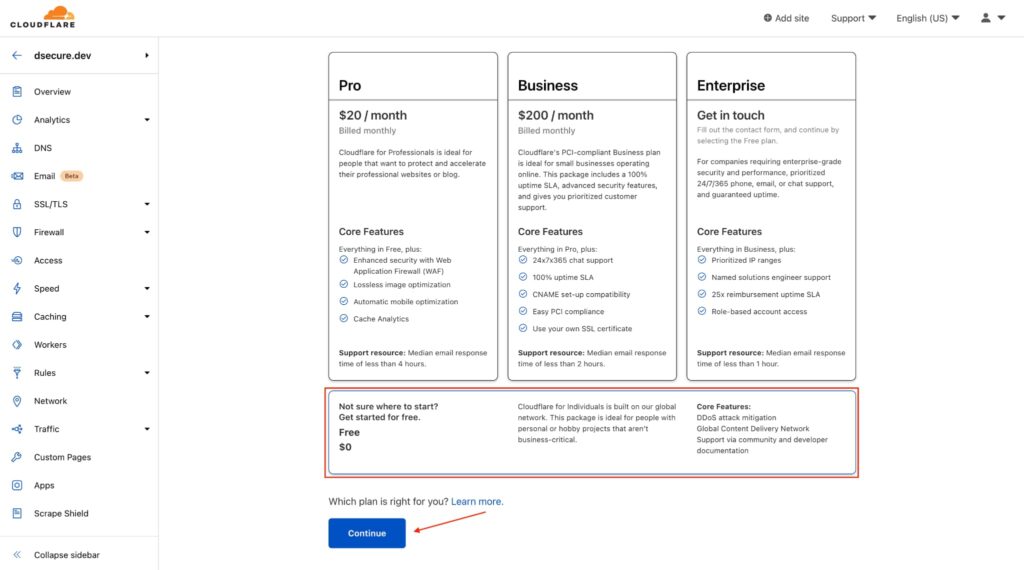Click the Traffic routing icon
Image resolution: width=1024 pixels, height=570 pixels.
(x=17, y=428)
